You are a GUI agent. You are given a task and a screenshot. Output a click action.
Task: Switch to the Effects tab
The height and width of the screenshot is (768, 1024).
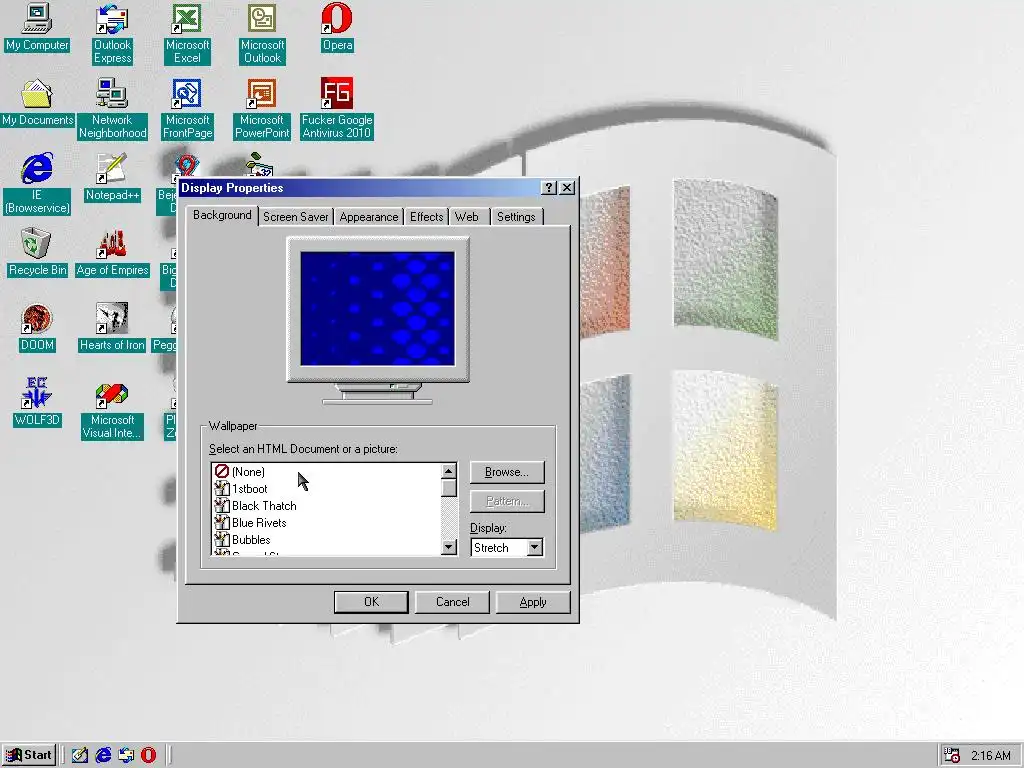click(x=426, y=217)
